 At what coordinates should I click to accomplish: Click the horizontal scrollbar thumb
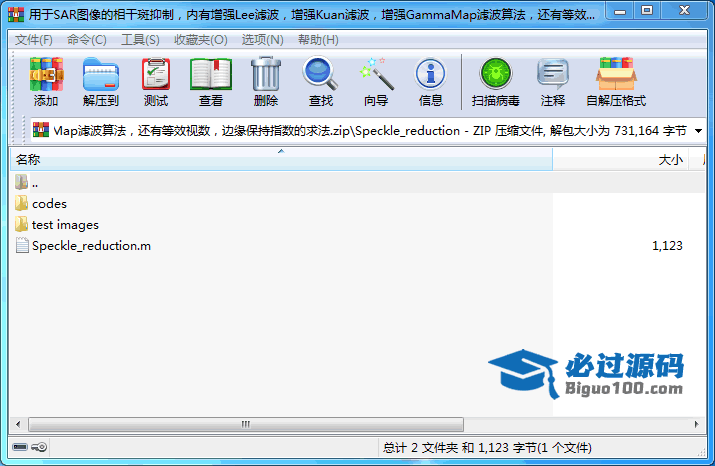[x=246, y=425]
